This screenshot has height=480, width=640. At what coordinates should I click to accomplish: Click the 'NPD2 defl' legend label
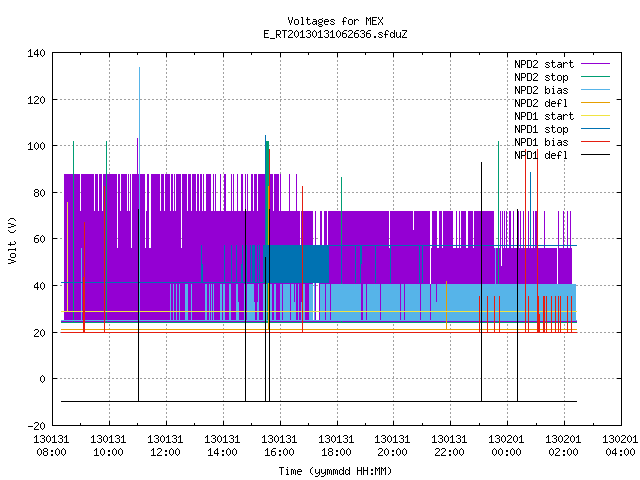pos(541,103)
